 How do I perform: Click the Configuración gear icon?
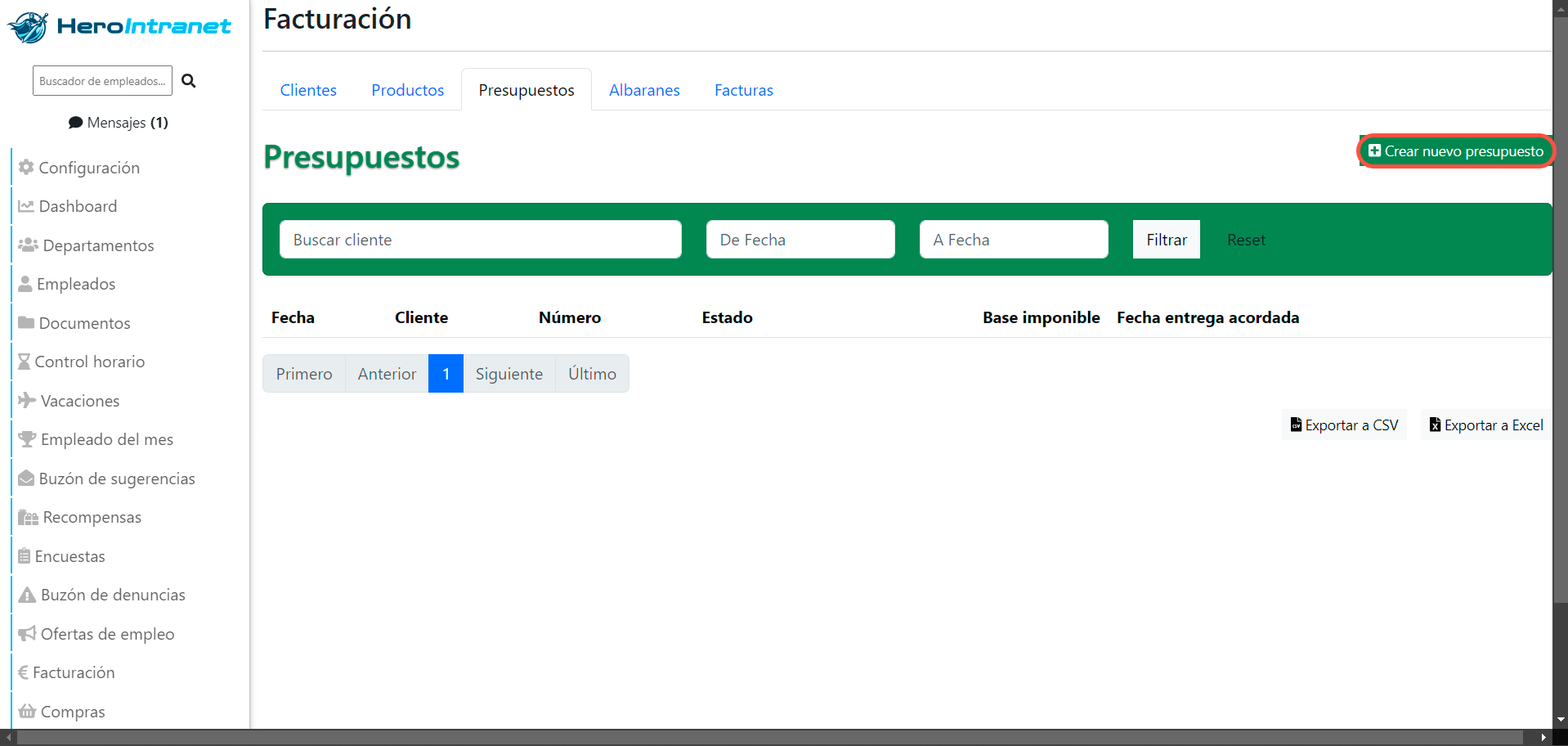tap(26, 167)
